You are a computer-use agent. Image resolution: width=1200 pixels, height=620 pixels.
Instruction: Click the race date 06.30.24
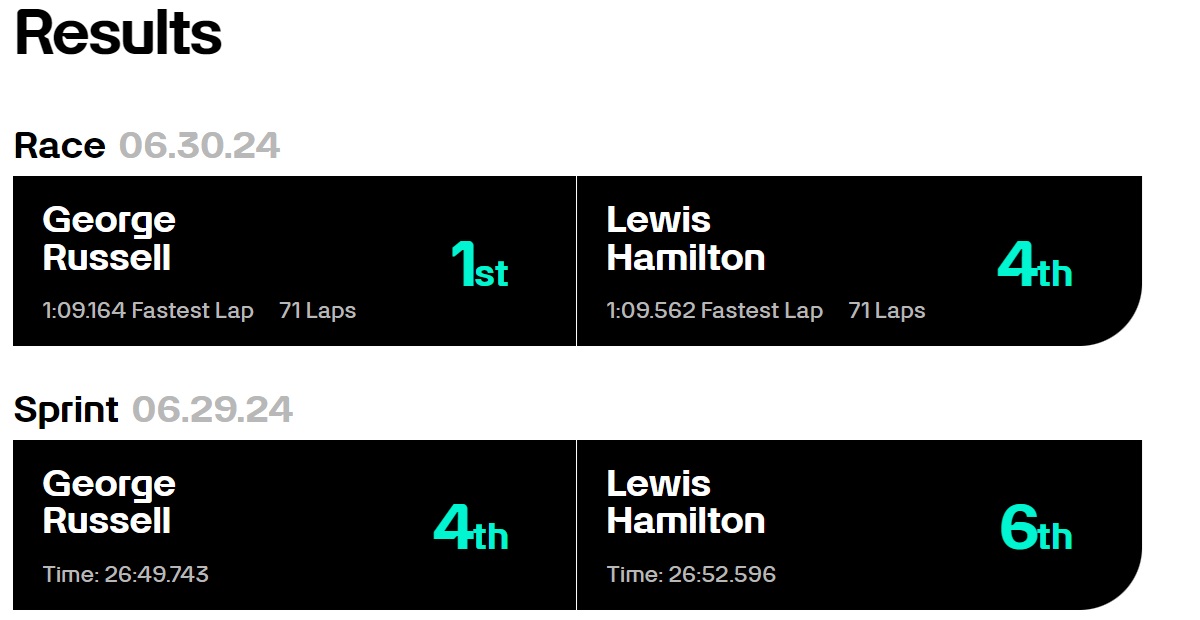199,146
